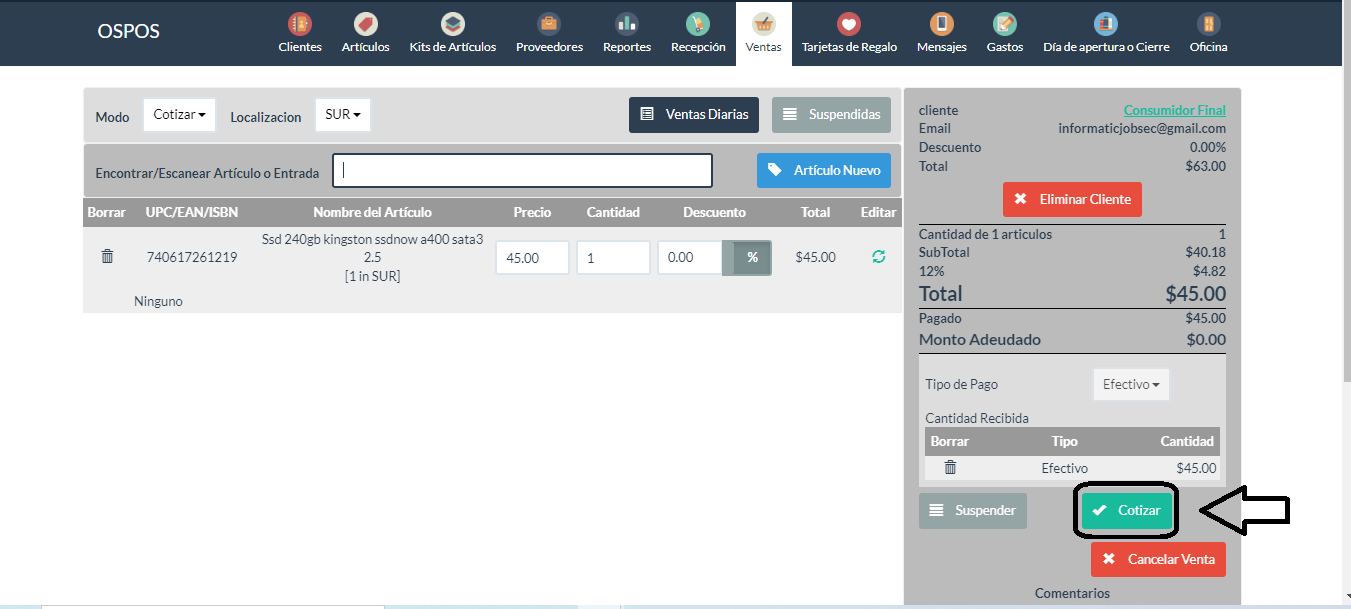Image resolution: width=1351 pixels, height=609 pixels.
Task: Click the SubTotal value $40.18
Action: pos(1205,252)
